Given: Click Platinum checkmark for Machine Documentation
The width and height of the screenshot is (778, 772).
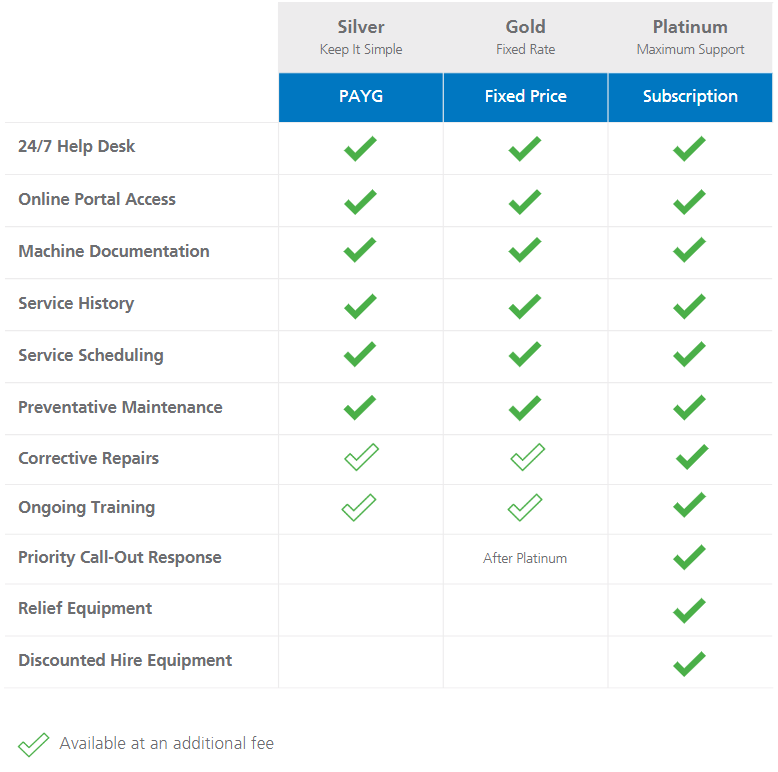Looking at the screenshot, I should click(x=689, y=250).
